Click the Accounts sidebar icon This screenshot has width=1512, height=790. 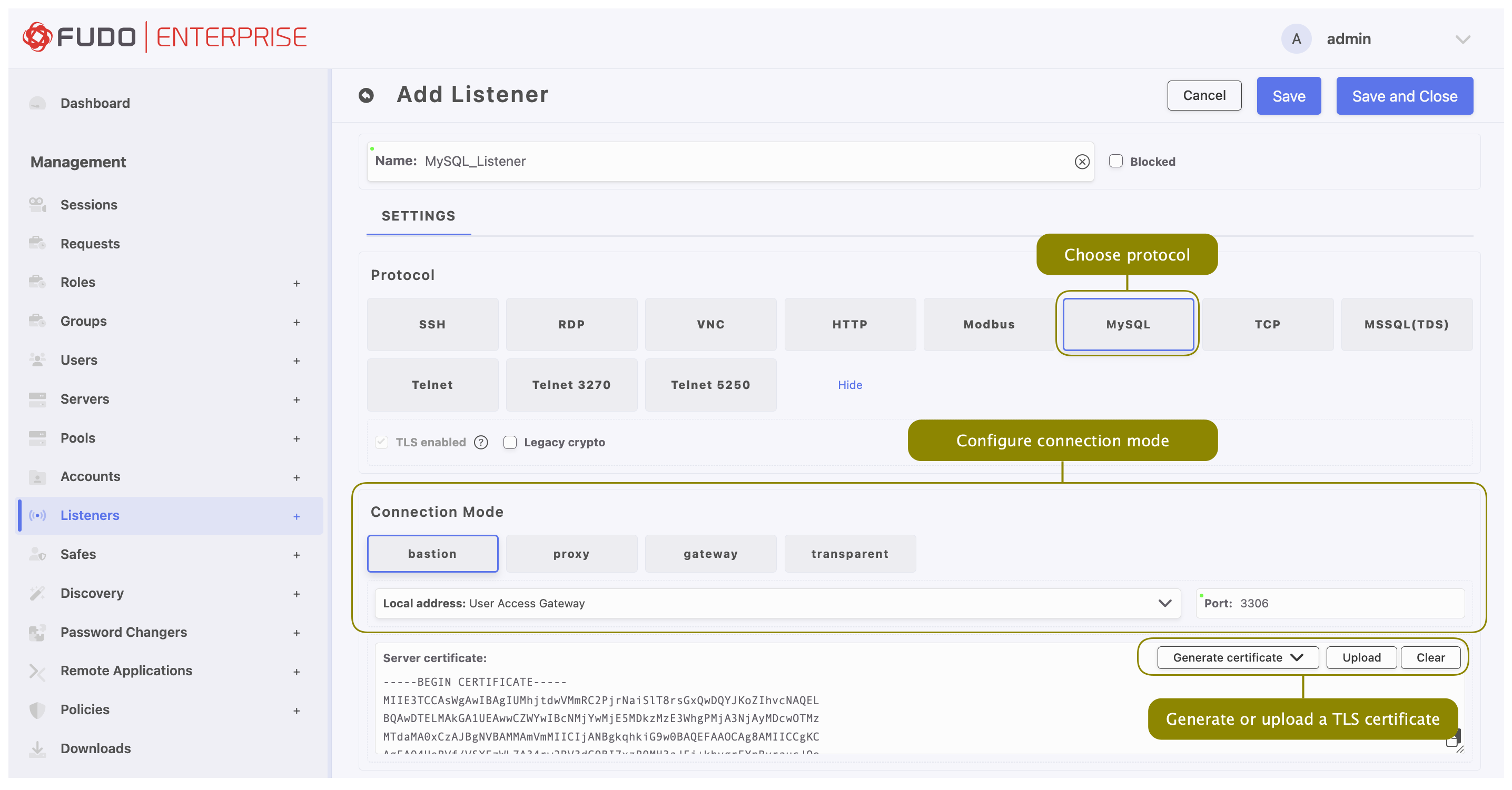[x=37, y=477]
